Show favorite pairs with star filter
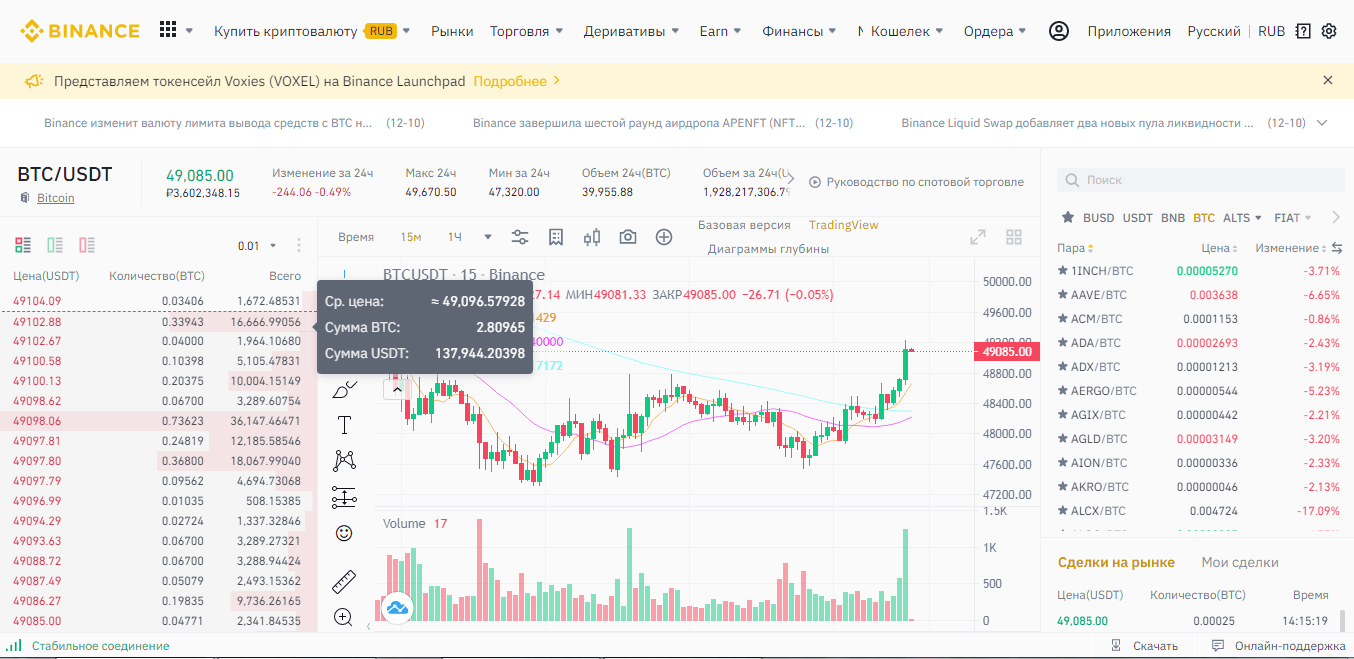Image resolution: width=1354 pixels, height=659 pixels. [x=1068, y=217]
